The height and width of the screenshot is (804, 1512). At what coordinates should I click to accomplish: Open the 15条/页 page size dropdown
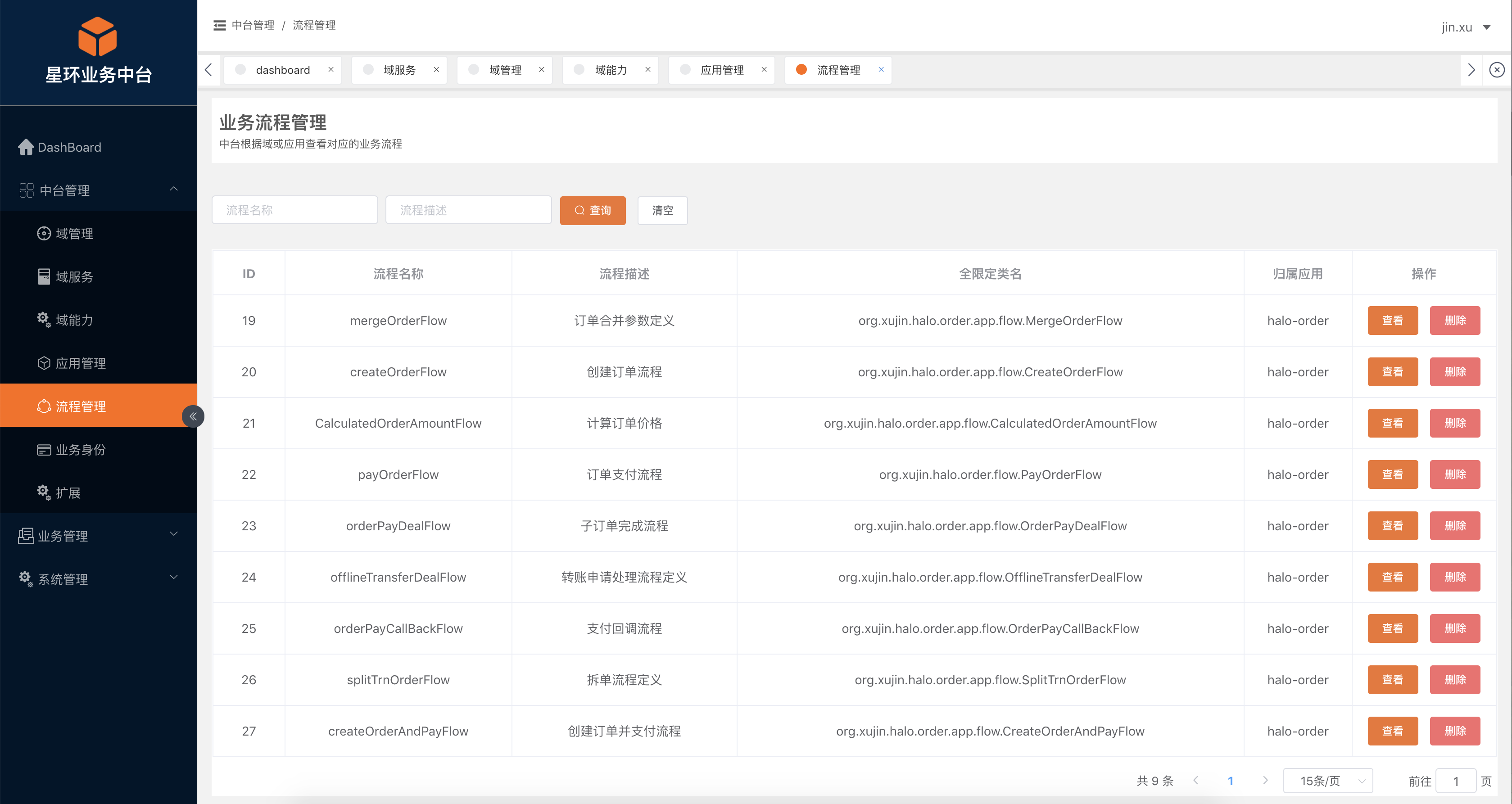[1328, 781]
